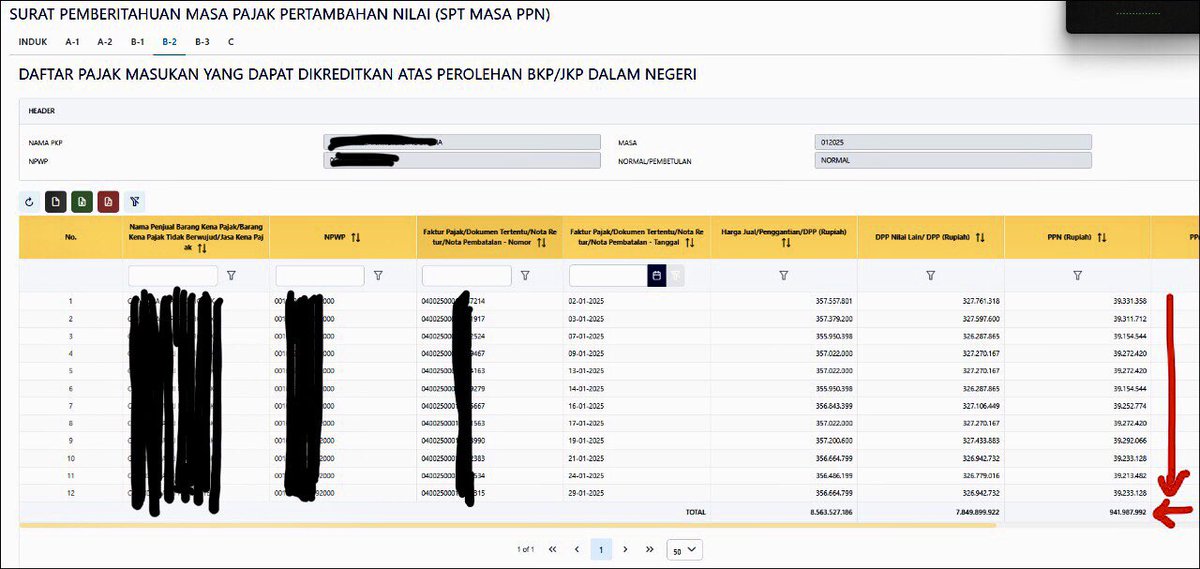Click total PPN value 941.987.992

point(1126,512)
